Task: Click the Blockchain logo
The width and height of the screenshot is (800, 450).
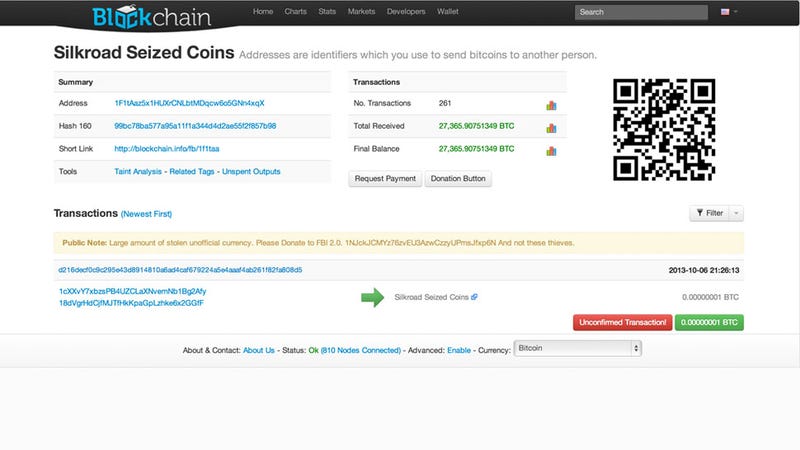Action: pyautogui.click(x=152, y=17)
